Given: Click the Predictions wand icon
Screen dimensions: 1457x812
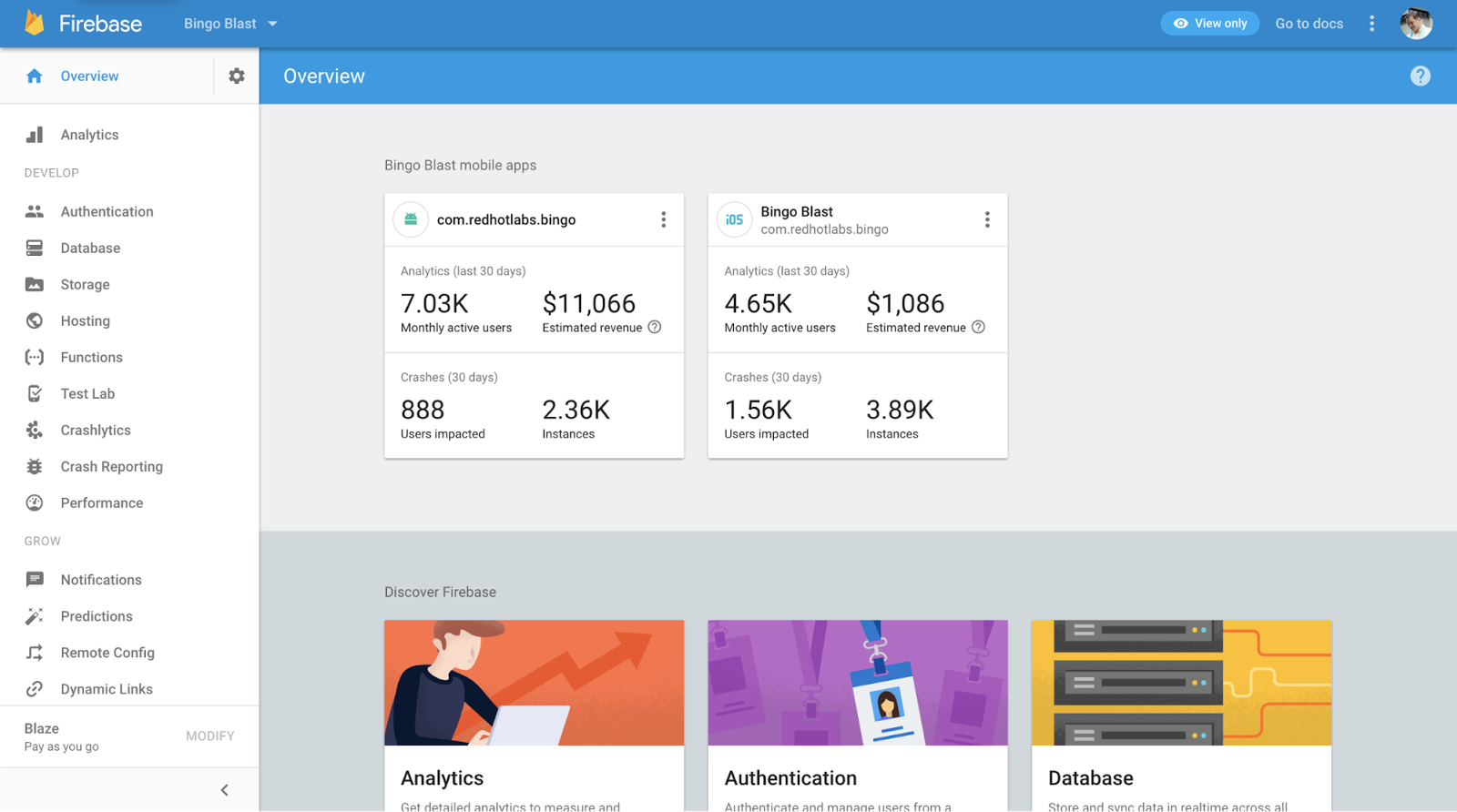Looking at the screenshot, I should click(35, 616).
